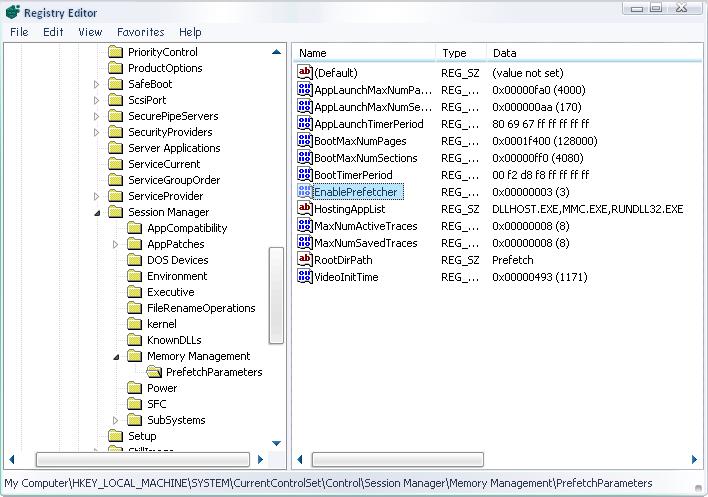Click the DOS Devices folder icon
This screenshot has width=708, height=497.
point(135,260)
